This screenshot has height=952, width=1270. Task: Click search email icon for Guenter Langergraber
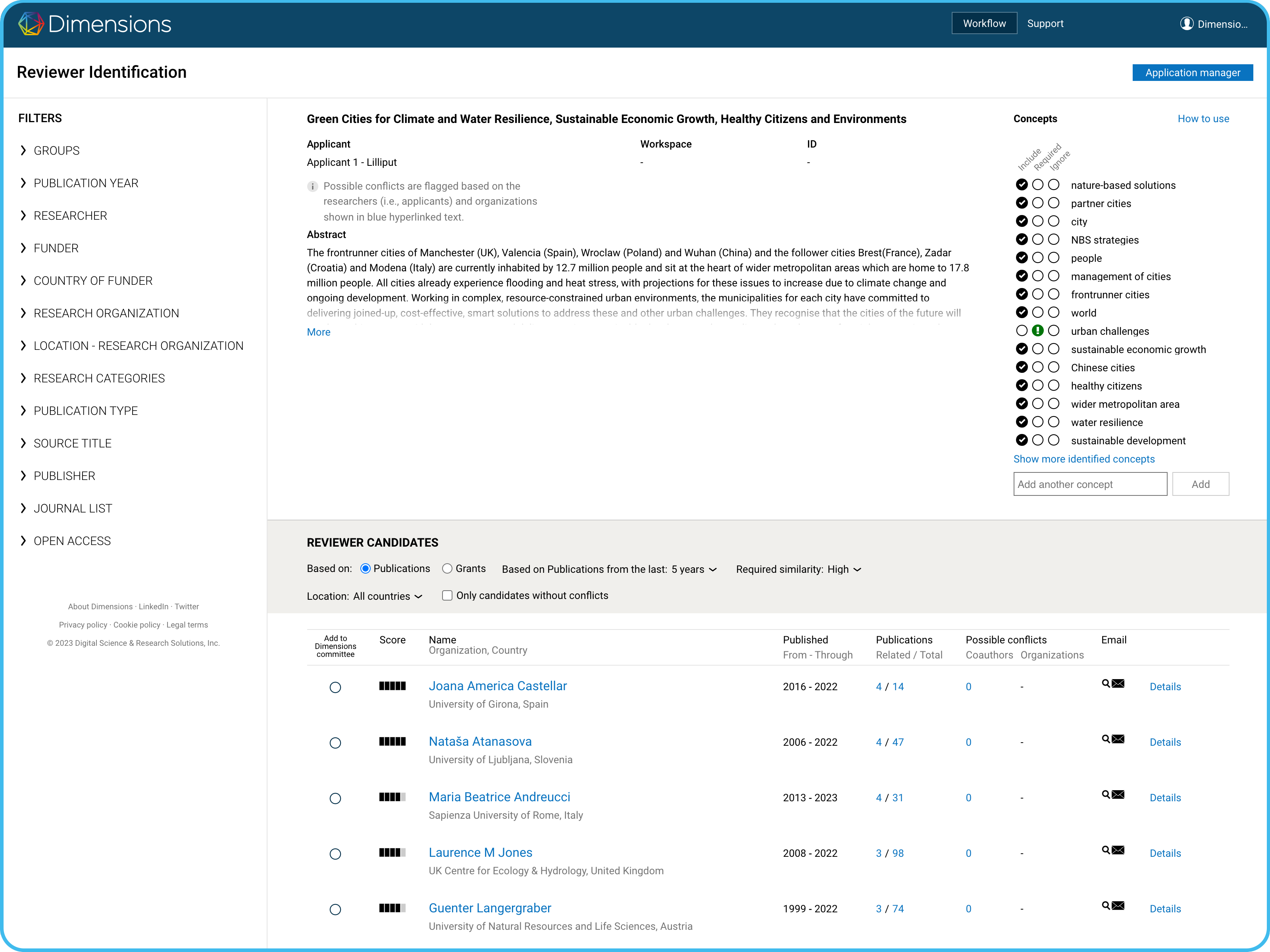(x=1106, y=906)
